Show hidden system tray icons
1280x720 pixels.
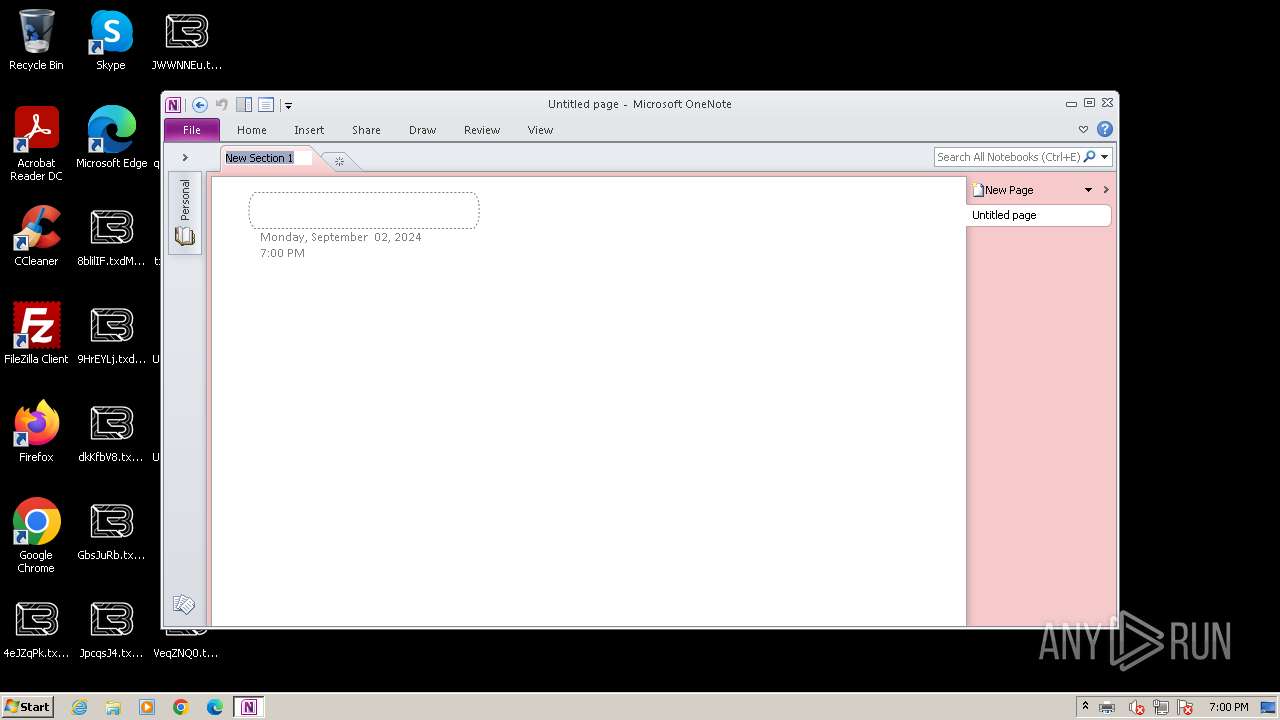click(x=1085, y=707)
